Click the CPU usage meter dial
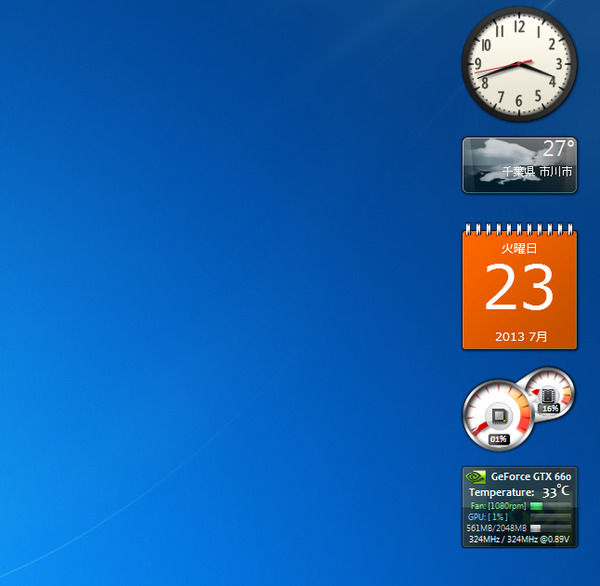Image resolution: width=600 pixels, height=586 pixels. pyautogui.click(x=498, y=415)
